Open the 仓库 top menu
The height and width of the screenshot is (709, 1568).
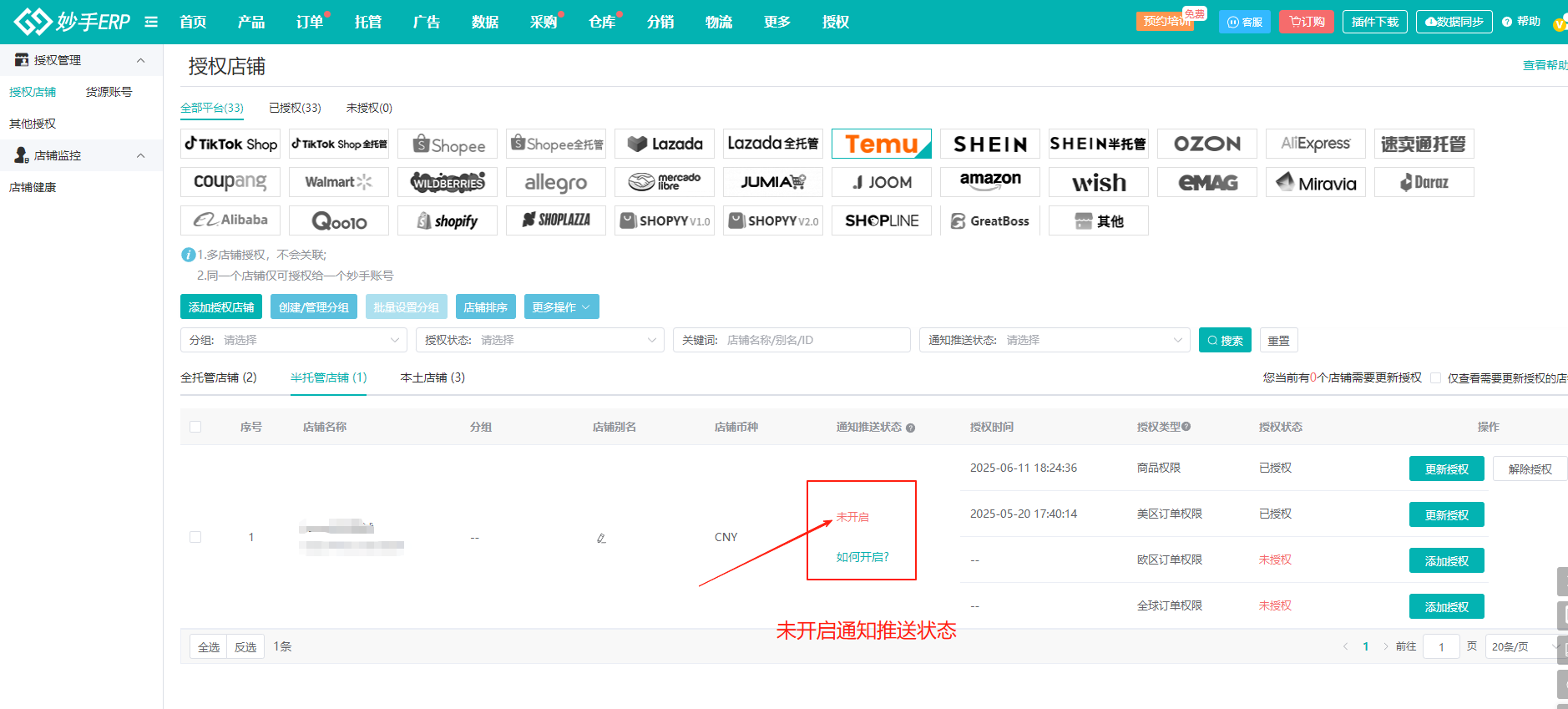602,22
